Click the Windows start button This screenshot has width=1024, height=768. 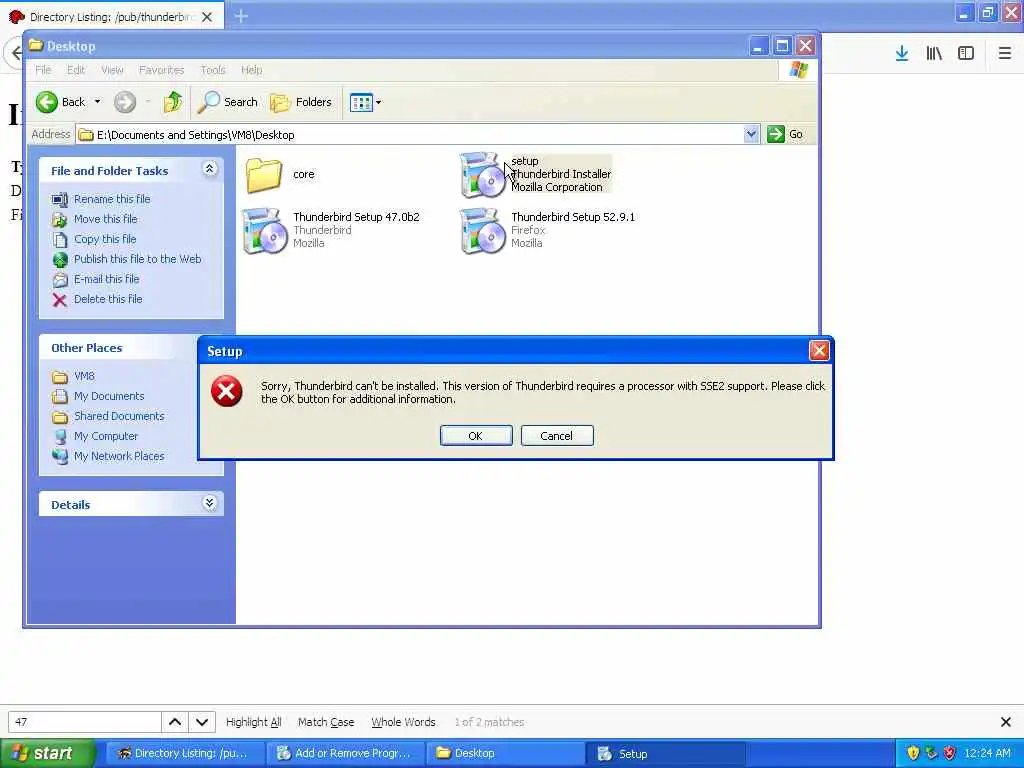pyautogui.click(x=48, y=753)
